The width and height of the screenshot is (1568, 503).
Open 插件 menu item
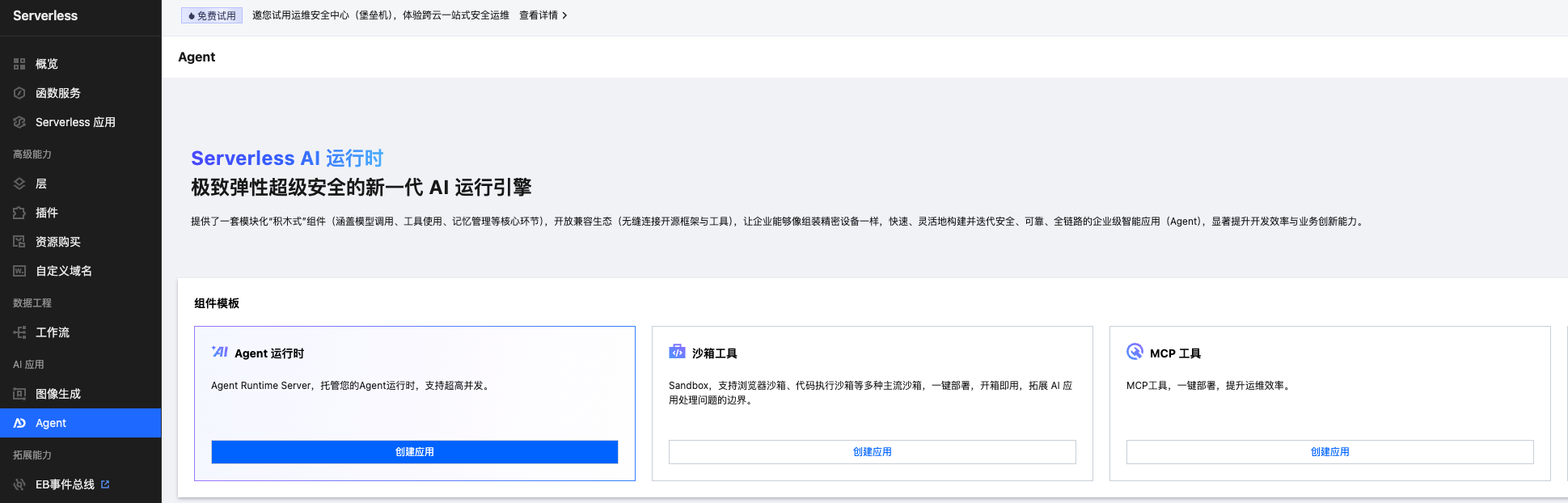(81, 213)
